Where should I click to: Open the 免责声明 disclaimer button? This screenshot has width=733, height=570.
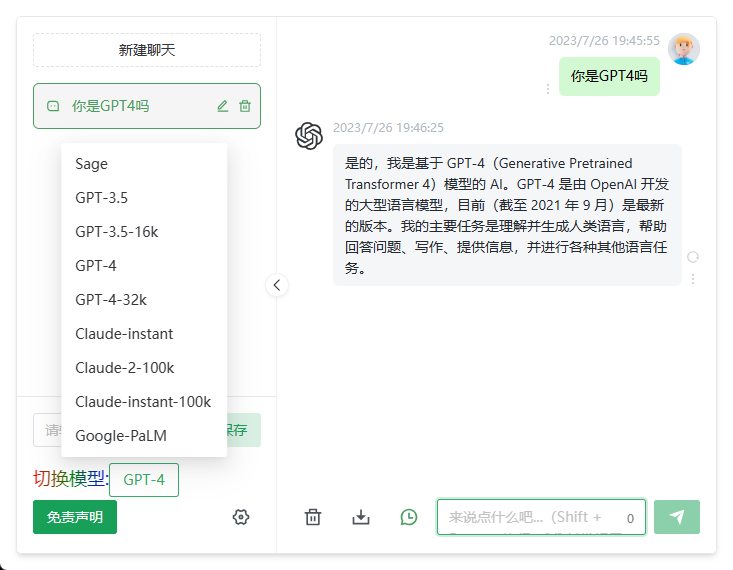[75, 517]
